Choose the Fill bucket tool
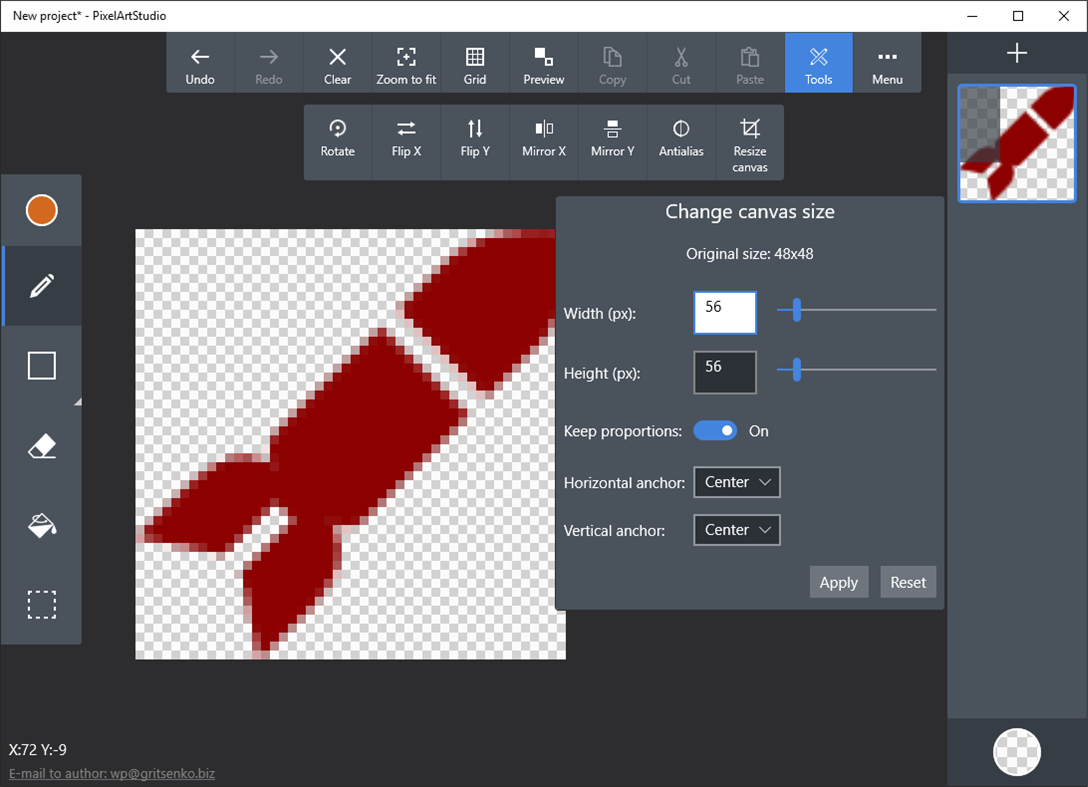1088x787 pixels. click(41, 525)
